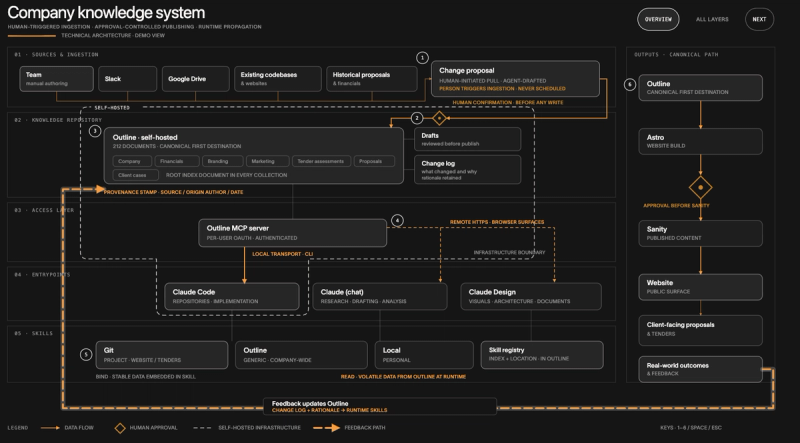Screen dimensions: 800x443
Task: Select the Sanity published content card
Action: [701, 234]
